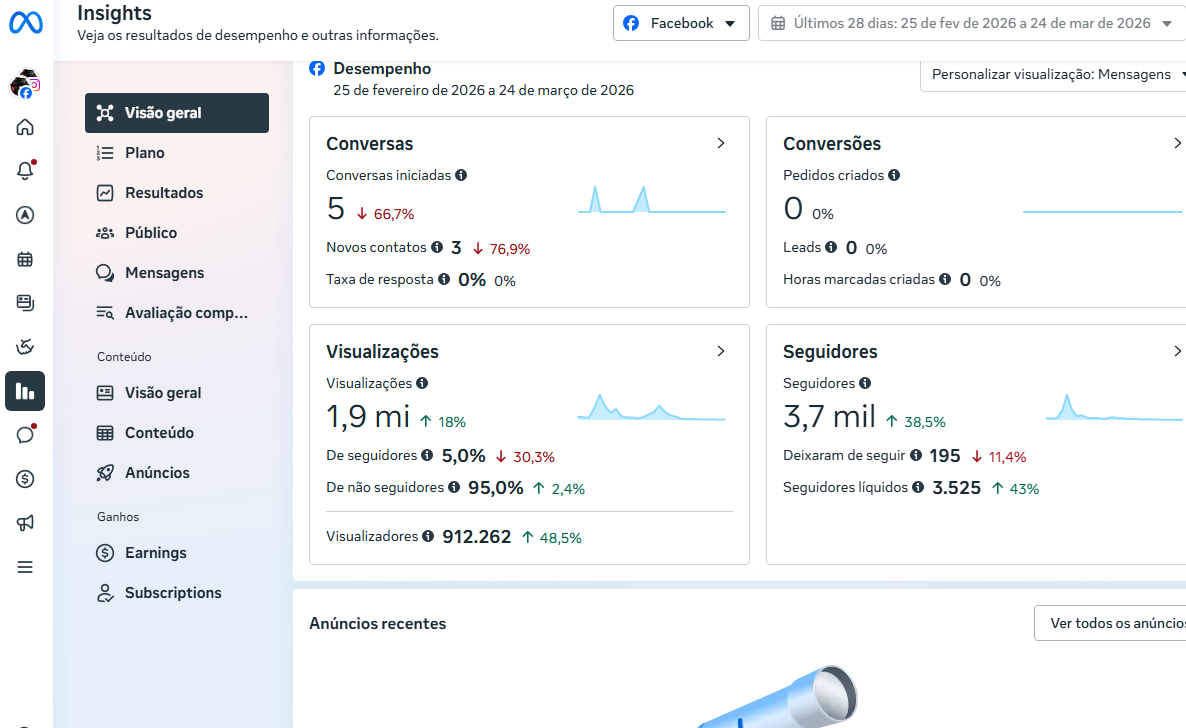
Task: Click the Seguidores card title
Action: tap(830, 352)
